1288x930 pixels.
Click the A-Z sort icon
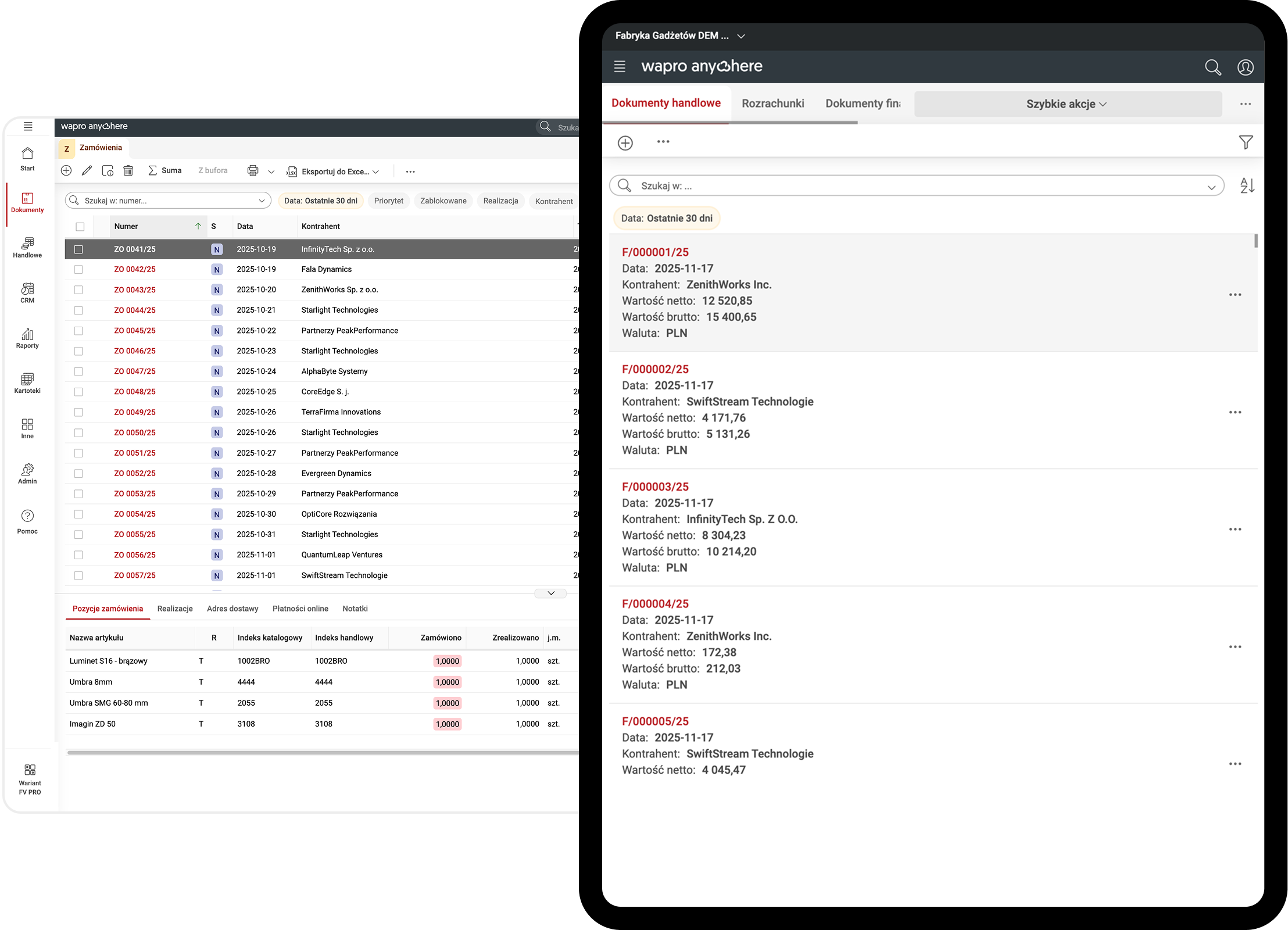click(1247, 186)
